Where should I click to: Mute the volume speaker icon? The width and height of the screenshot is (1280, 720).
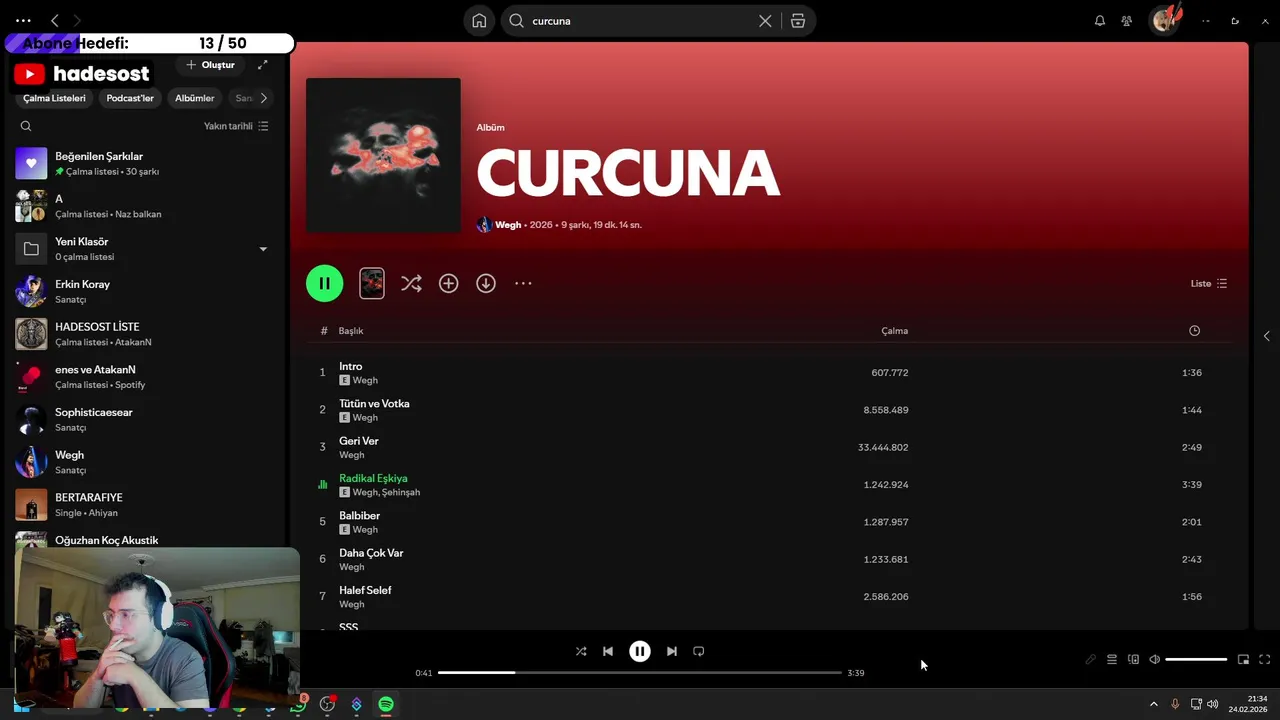[x=1155, y=660]
